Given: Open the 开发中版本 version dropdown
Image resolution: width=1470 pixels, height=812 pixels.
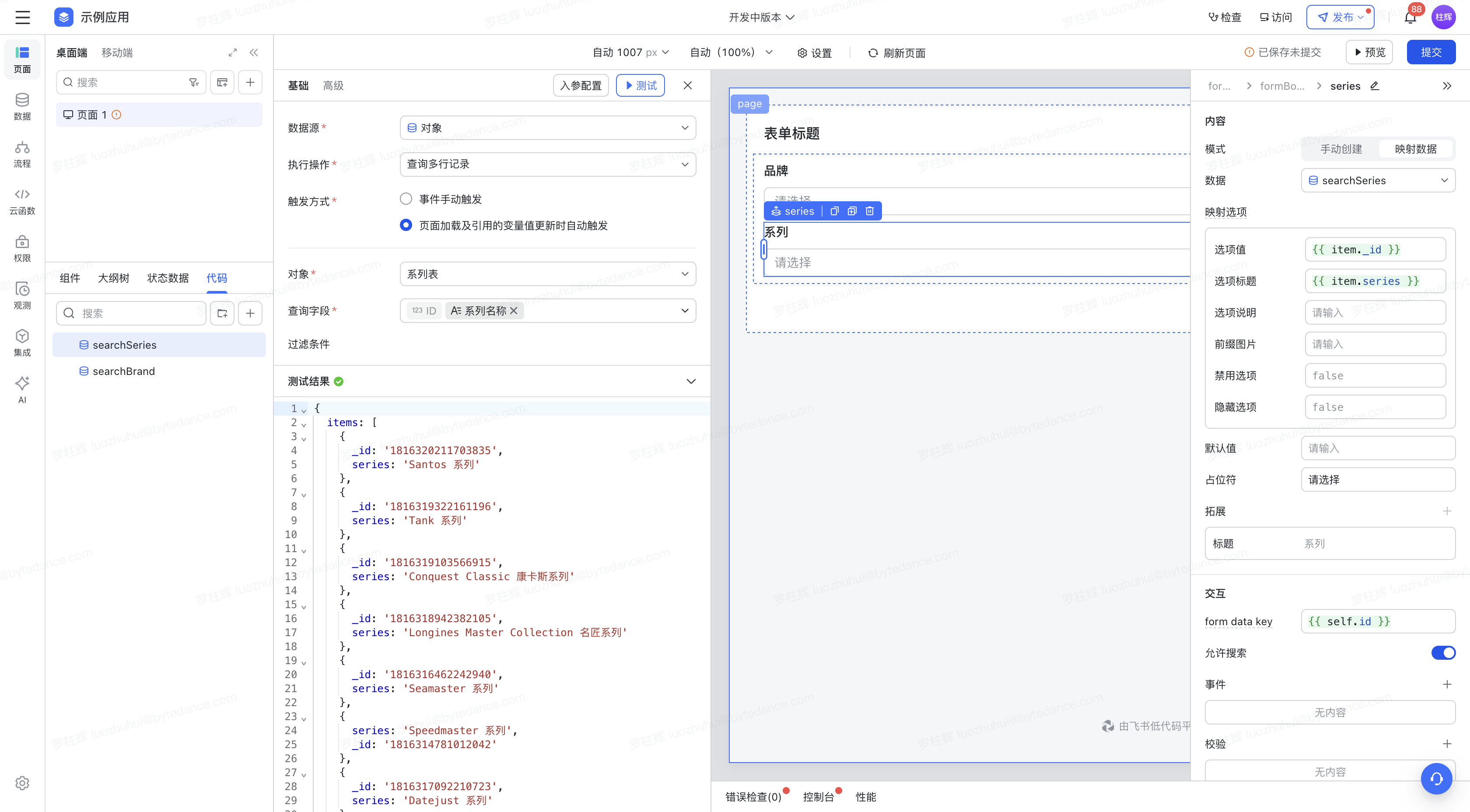Looking at the screenshot, I should 762,17.
